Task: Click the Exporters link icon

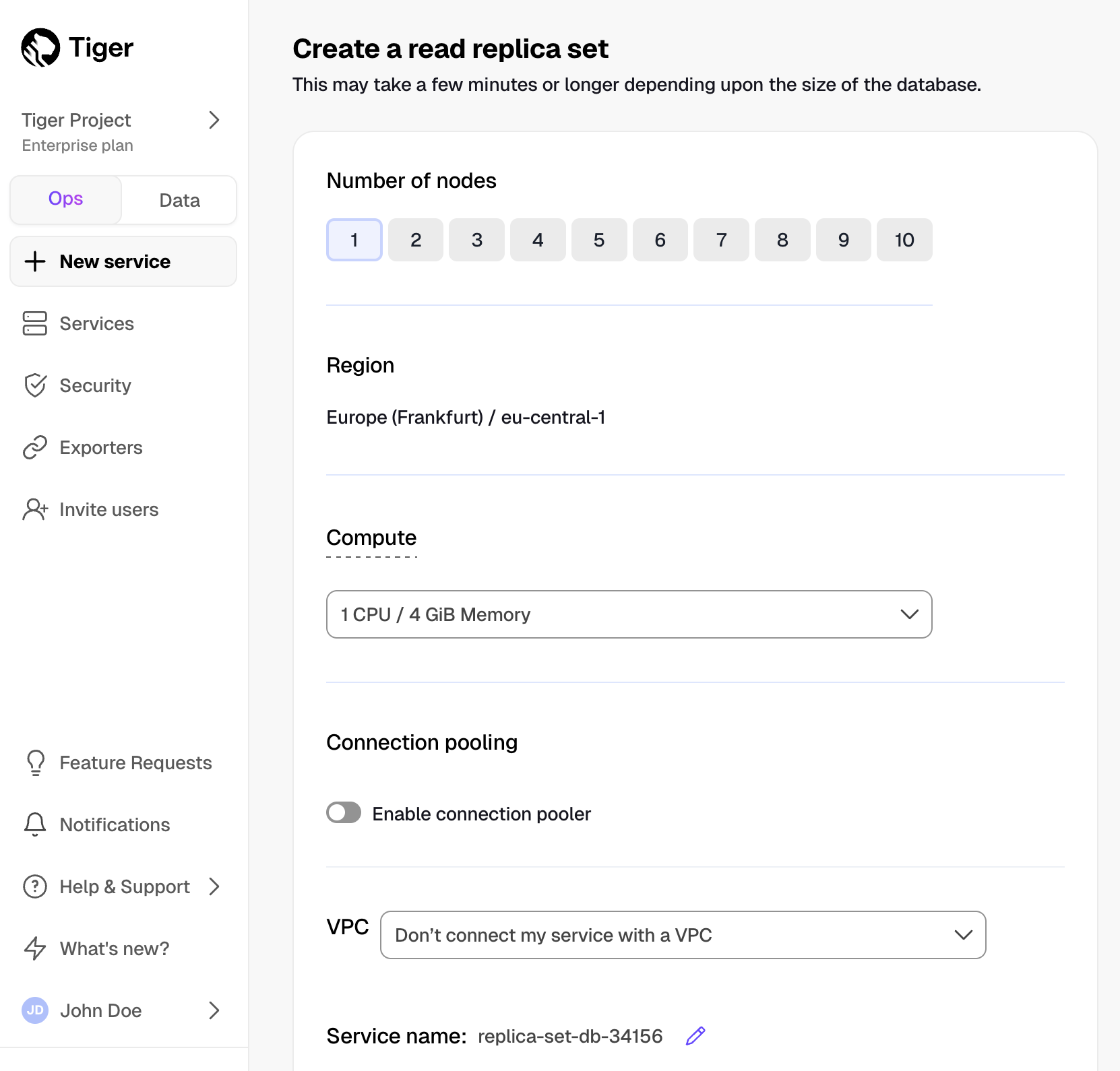Action: [35, 447]
